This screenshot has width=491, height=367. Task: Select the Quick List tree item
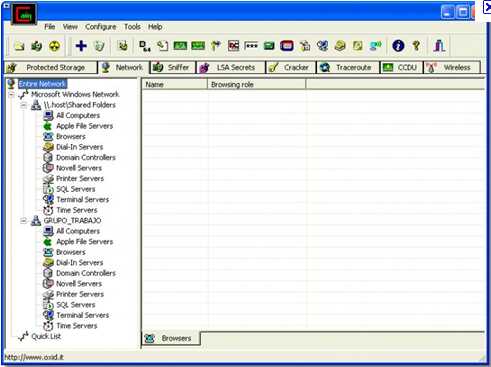pyautogui.click(x=46, y=336)
